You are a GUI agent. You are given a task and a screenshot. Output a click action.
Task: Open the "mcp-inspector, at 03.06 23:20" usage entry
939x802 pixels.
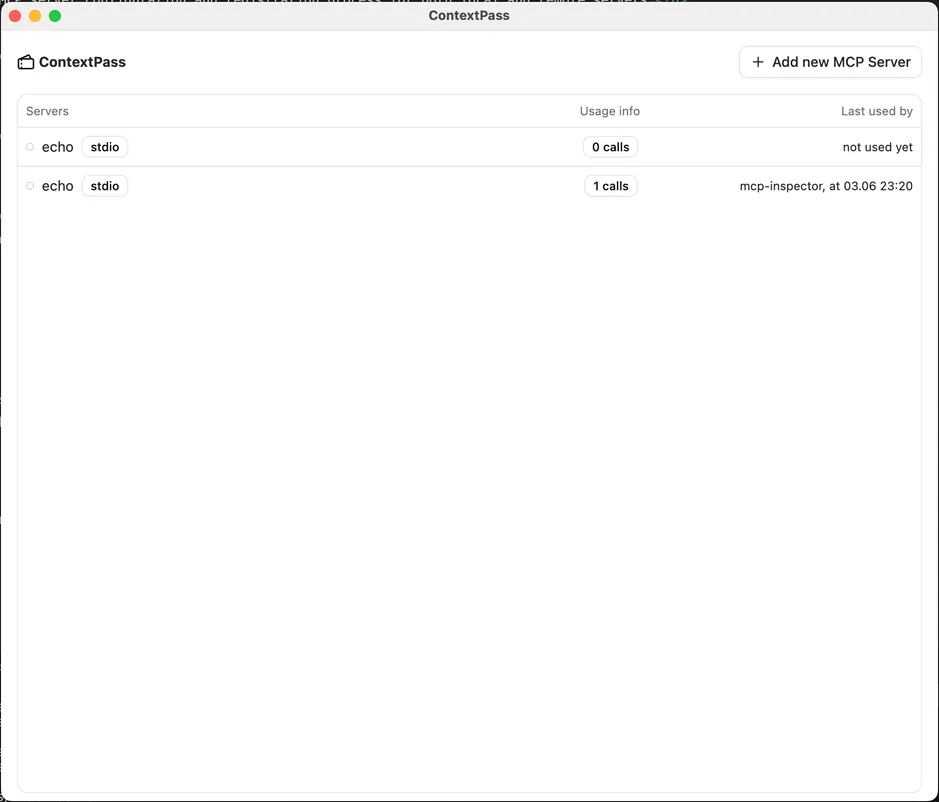click(826, 186)
